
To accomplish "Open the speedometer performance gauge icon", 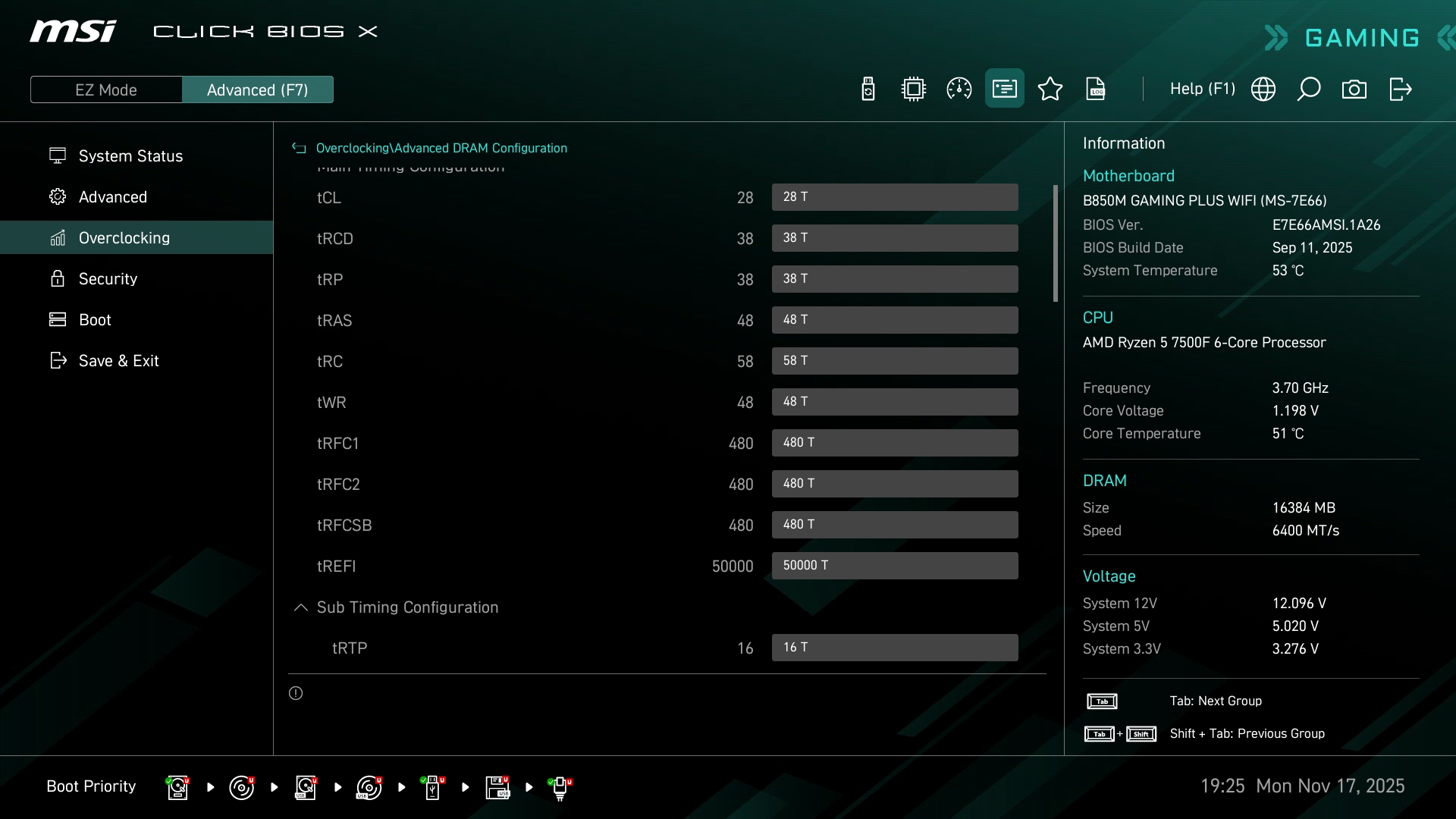I will [x=959, y=89].
